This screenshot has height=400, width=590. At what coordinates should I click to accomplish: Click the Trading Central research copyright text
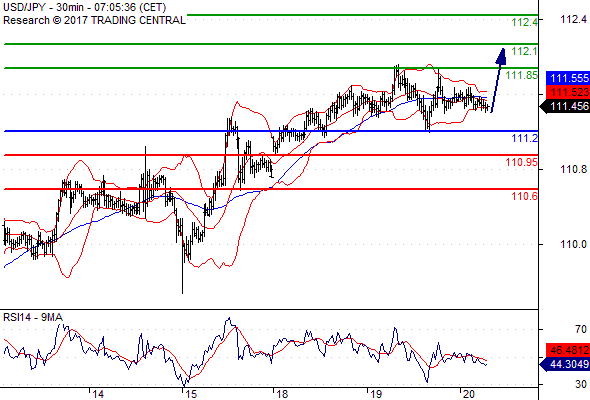coord(94,20)
